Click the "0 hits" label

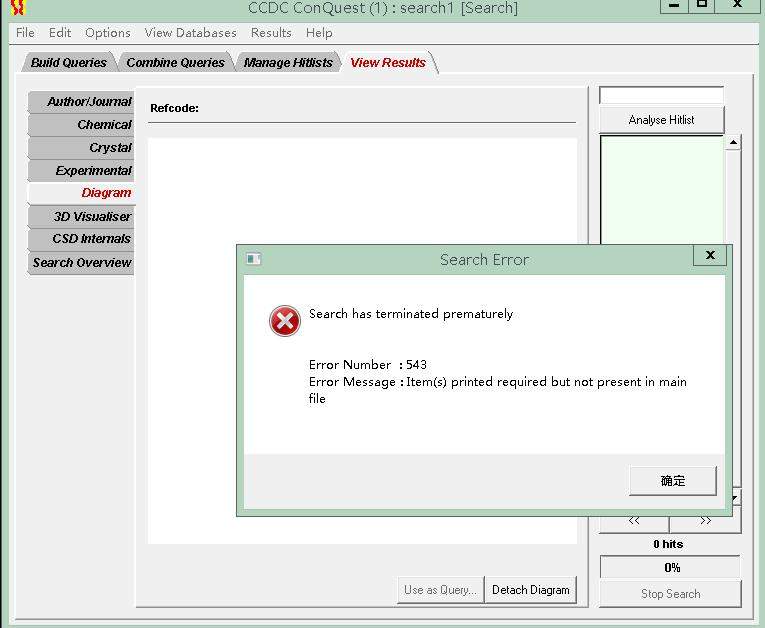tap(668, 544)
